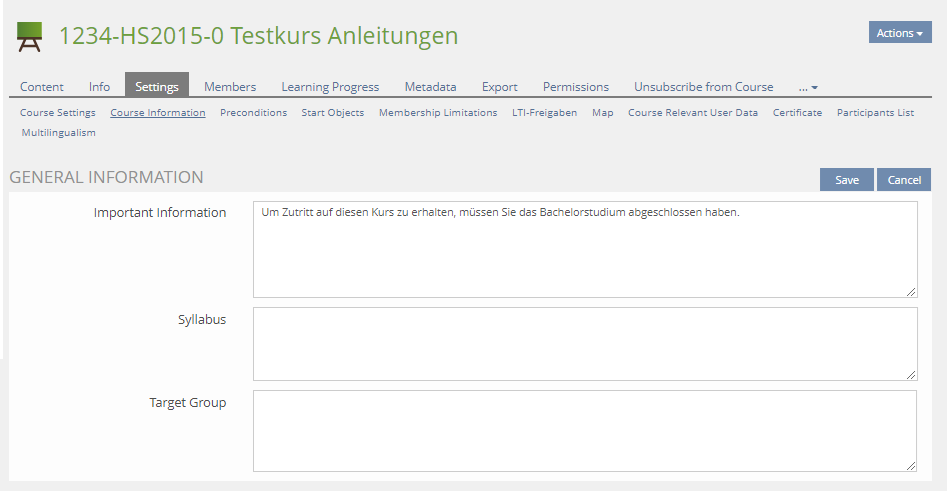Open the Learning Progress tab
The image size is (947, 491).
point(330,87)
